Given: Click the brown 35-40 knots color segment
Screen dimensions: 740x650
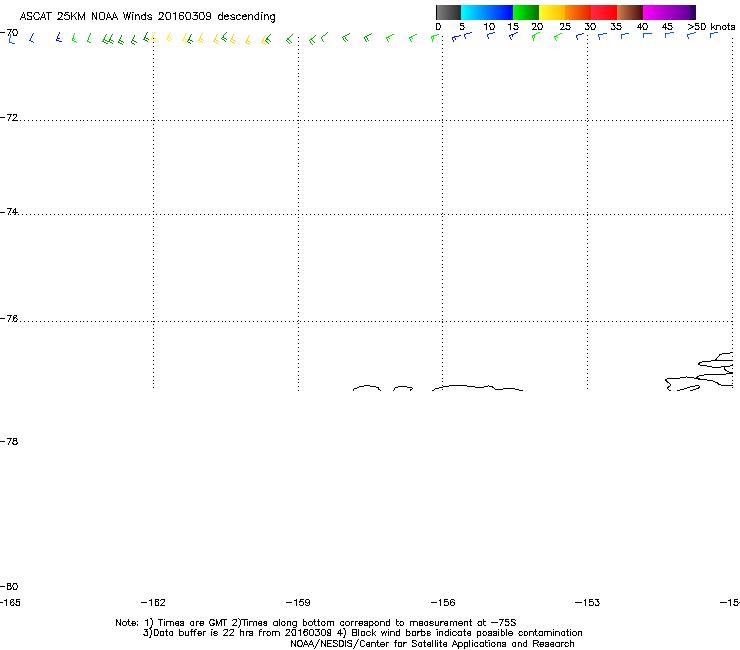Looking at the screenshot, I should (x=630, y=12).
